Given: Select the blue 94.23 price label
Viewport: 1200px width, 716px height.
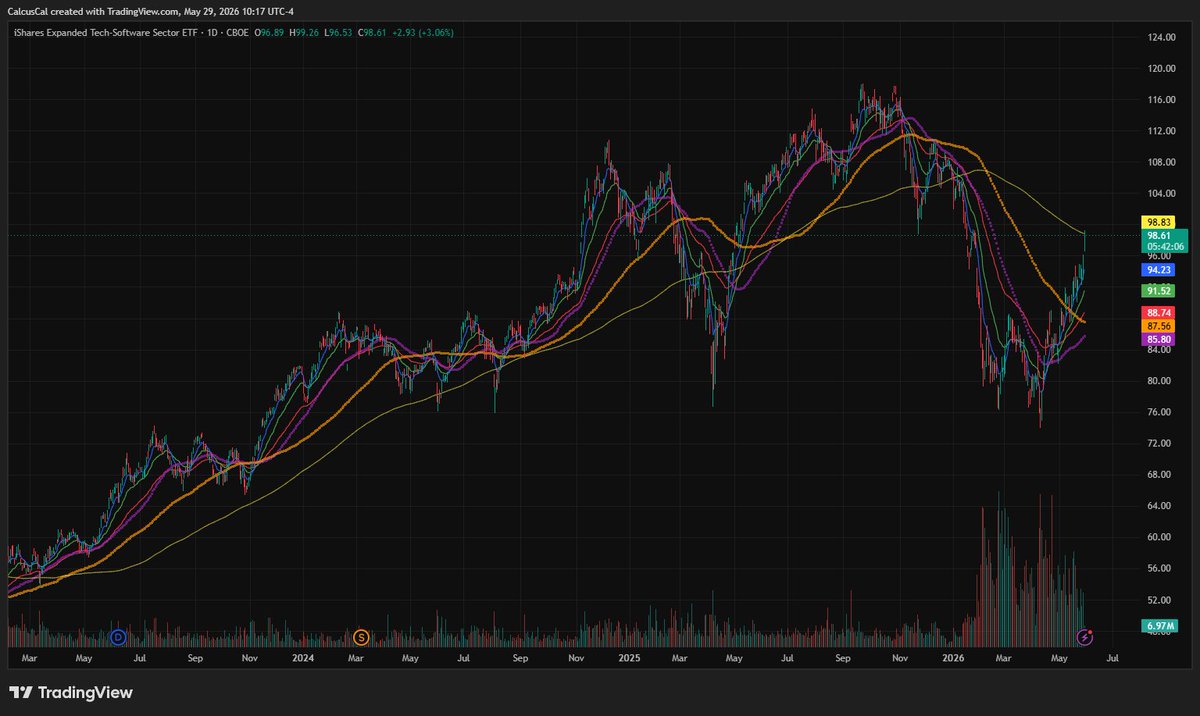Looking at the screenshot, I should point(1158,269).
